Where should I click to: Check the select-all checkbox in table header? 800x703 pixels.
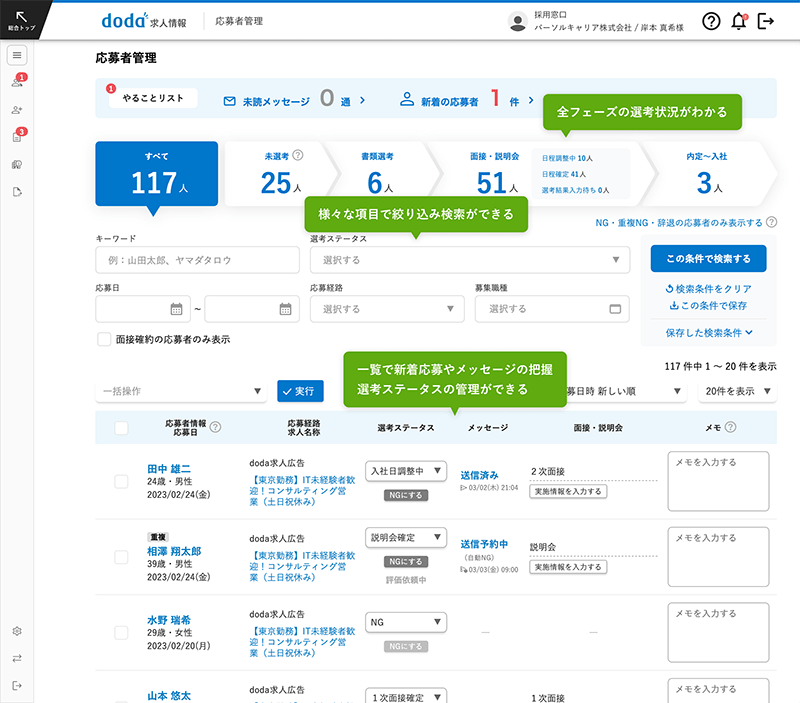pyautogui.click(x=121, y=428)
